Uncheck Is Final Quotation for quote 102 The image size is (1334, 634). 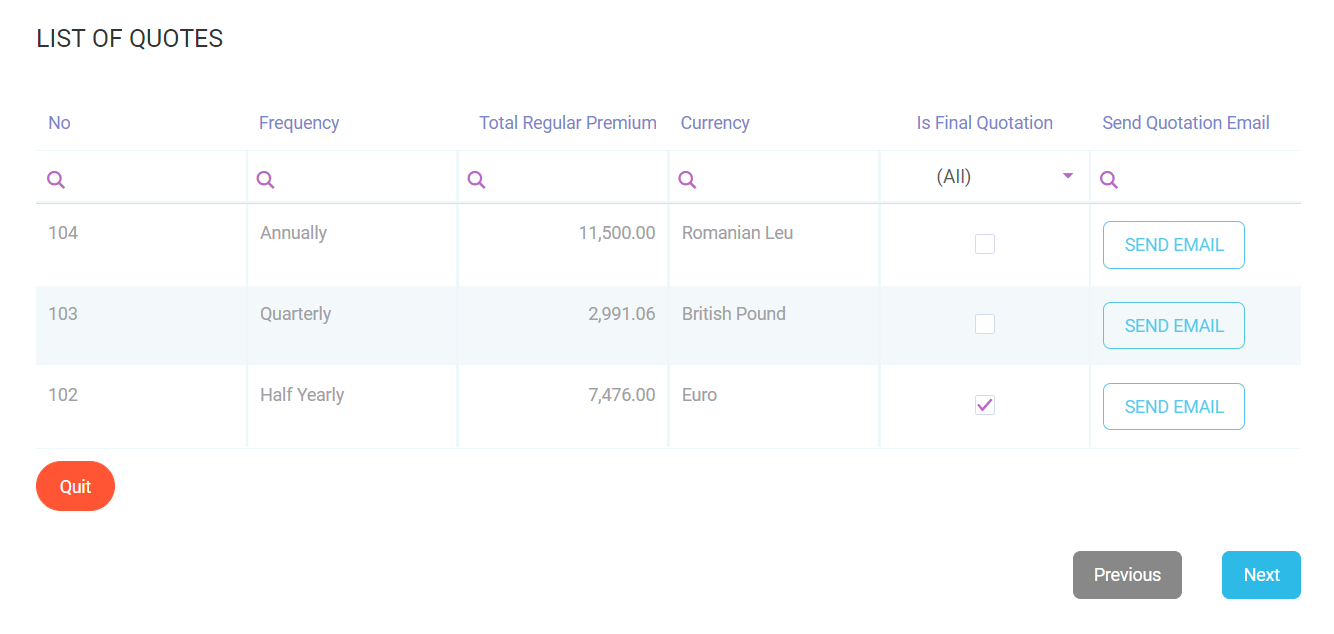click(x=985, y=405)
